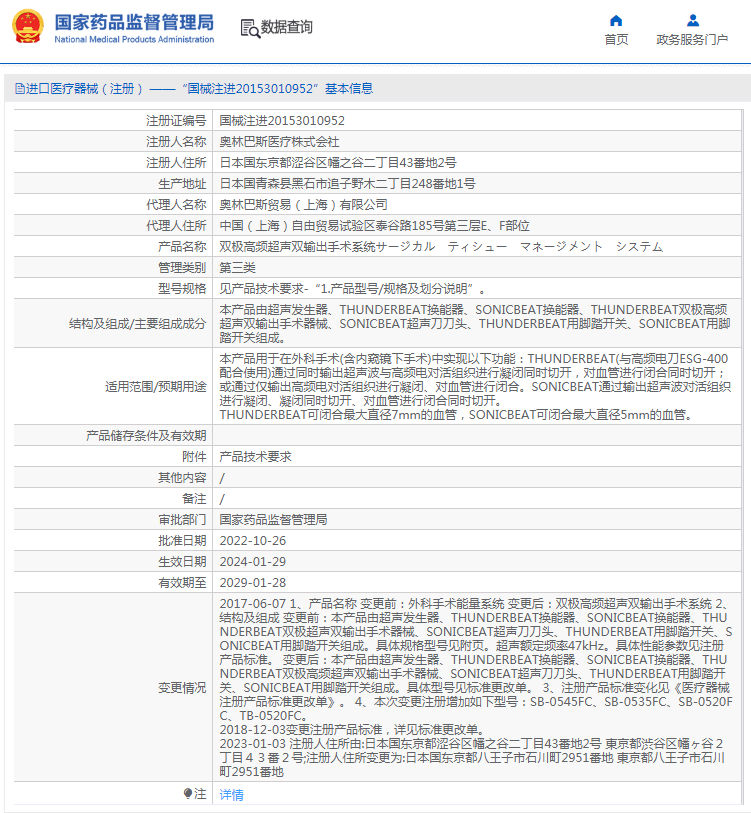Click National Medical Products Administration text

pyautogui.click(x=134, y=39)
